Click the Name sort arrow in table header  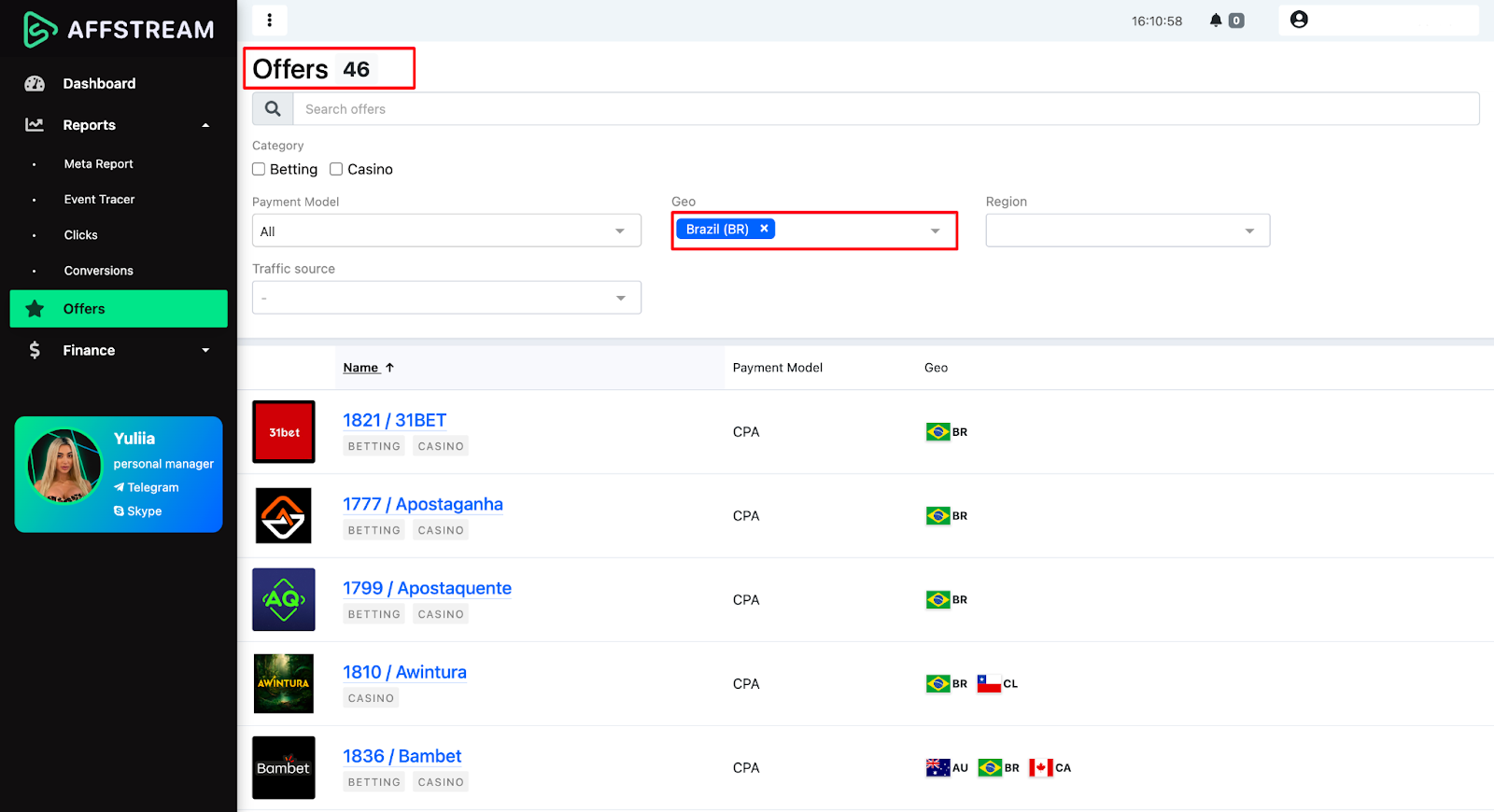tap(390, 368)
